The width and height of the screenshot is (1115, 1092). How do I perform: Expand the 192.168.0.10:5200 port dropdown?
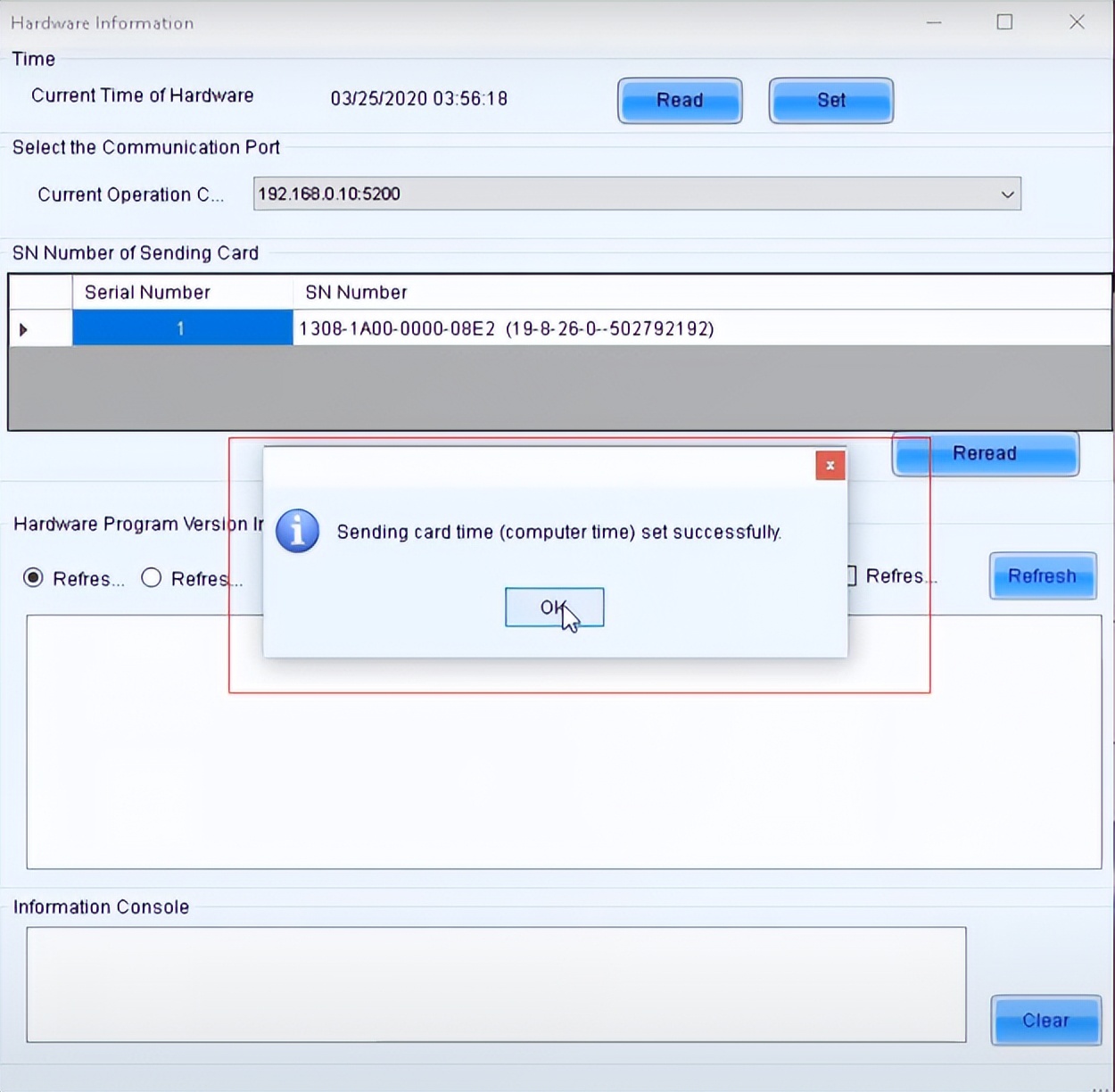point(1007,194)
